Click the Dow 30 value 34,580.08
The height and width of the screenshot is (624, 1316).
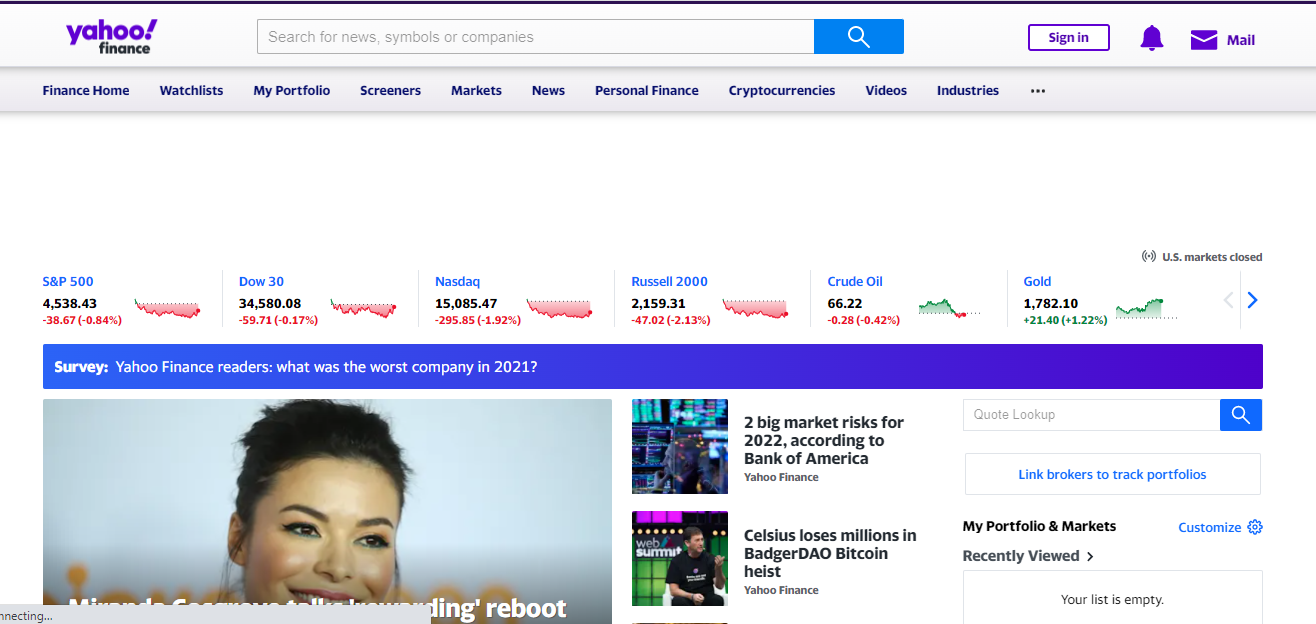(270, 303)
